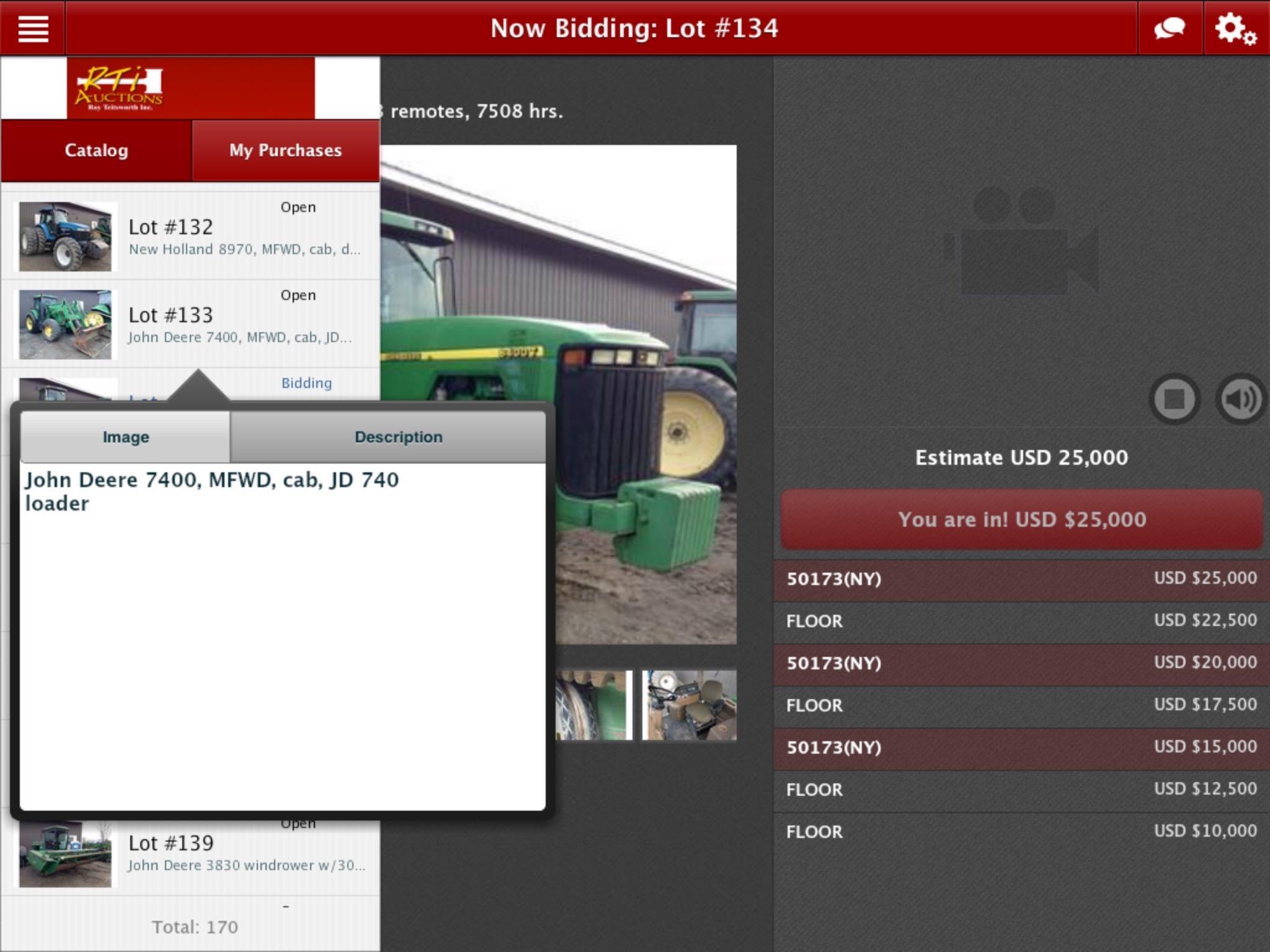The image size is (1270, 952).
Task: Select Lot #132 title text
Action: tap(171, 227)
